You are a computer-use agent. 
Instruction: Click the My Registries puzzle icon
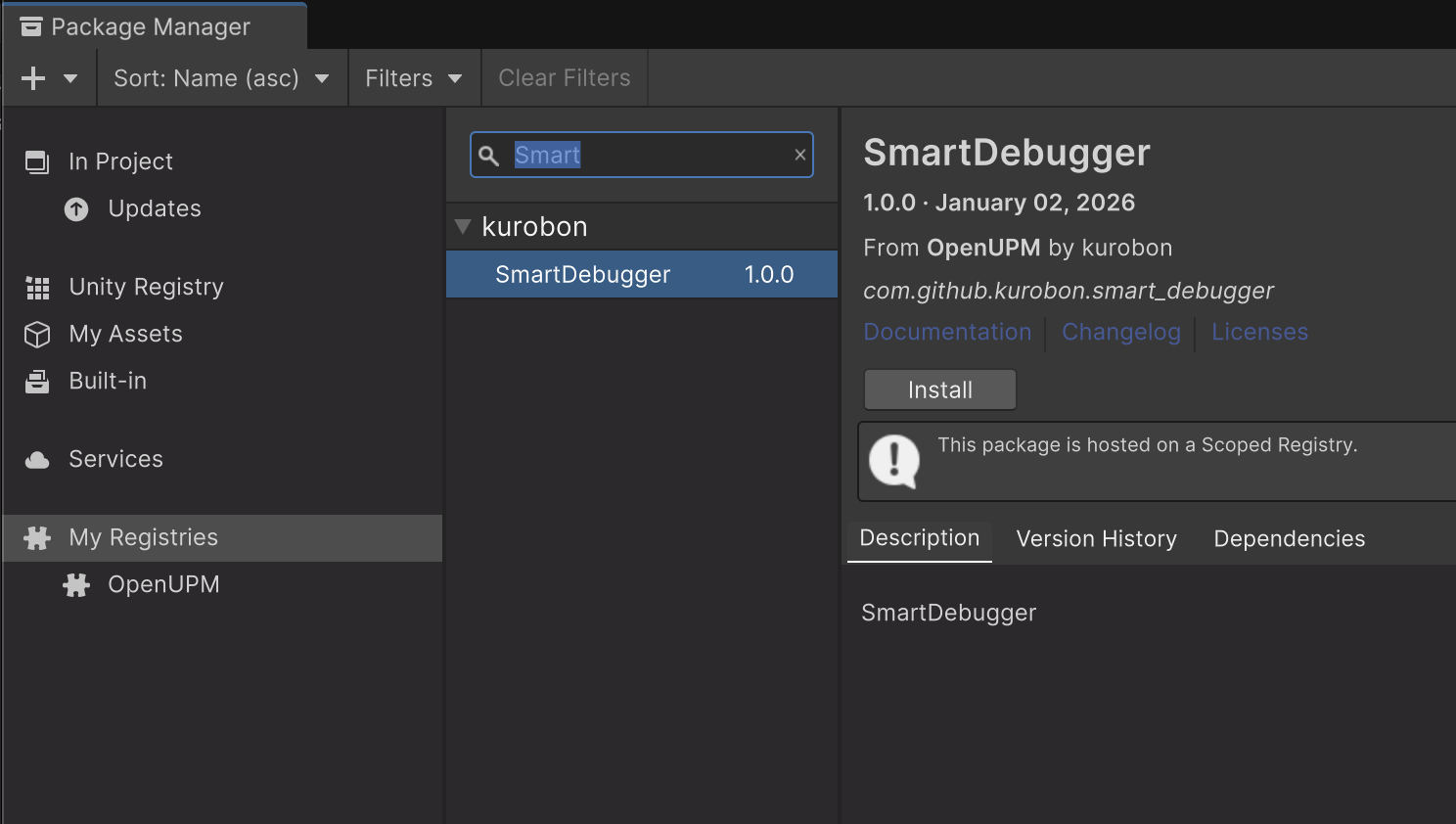click(37, 538)
